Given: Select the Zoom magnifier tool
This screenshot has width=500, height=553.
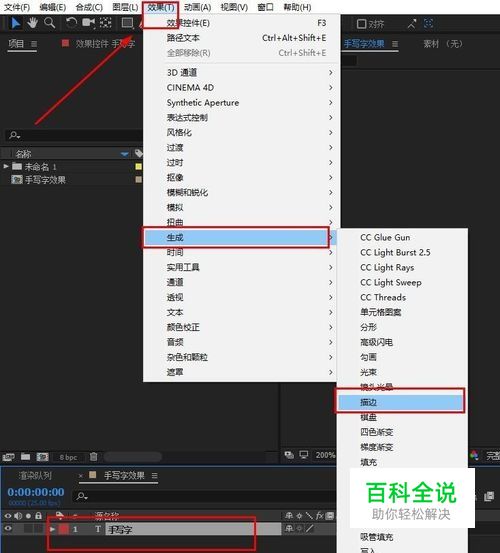Looking at the screenshot, I should (x=49, y=23).
